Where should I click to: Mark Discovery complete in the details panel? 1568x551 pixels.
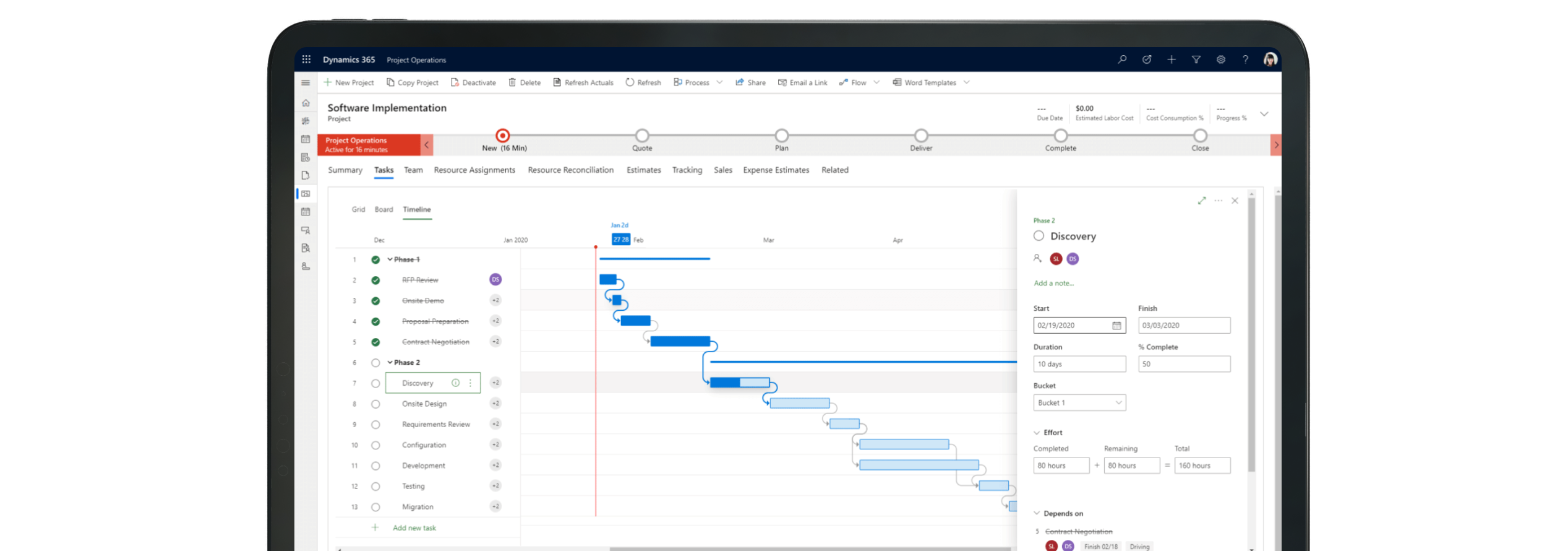pyautogui.click(x=1039, y=236)
